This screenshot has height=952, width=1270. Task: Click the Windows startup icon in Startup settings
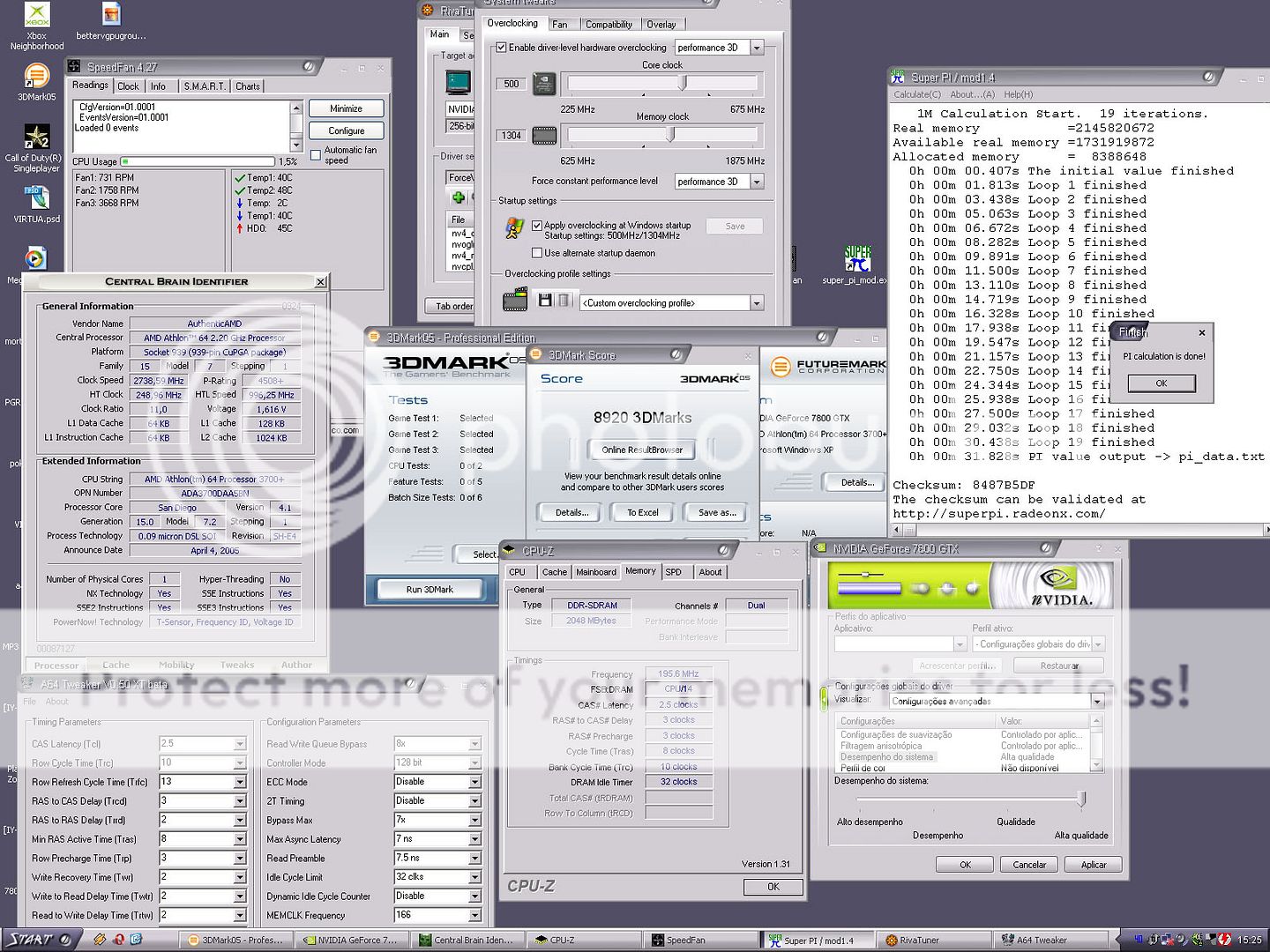pyautogui.click(x=515, y=229)
